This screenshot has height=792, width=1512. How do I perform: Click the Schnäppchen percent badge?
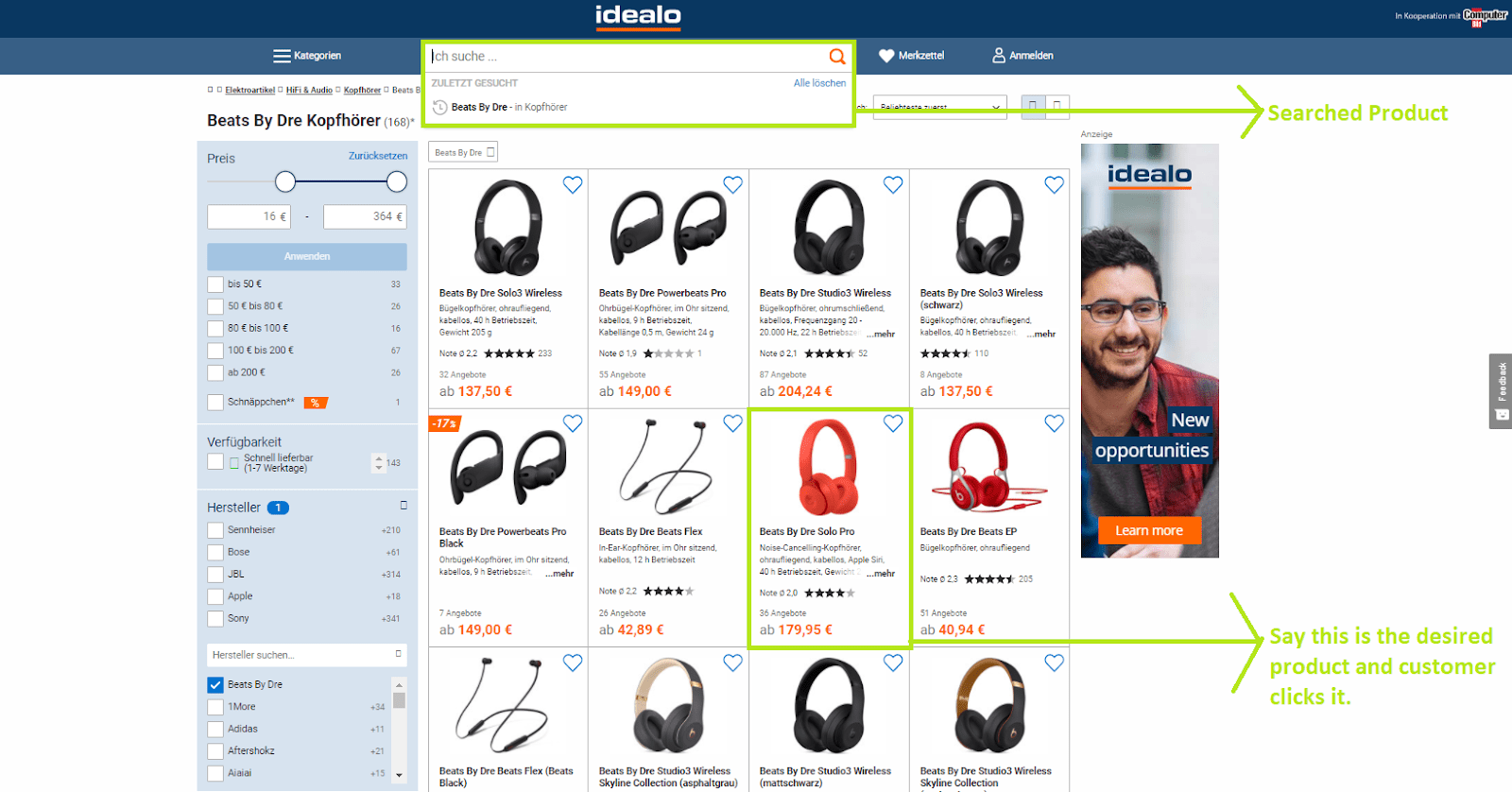pyautogui.click(x=316, y=403)
